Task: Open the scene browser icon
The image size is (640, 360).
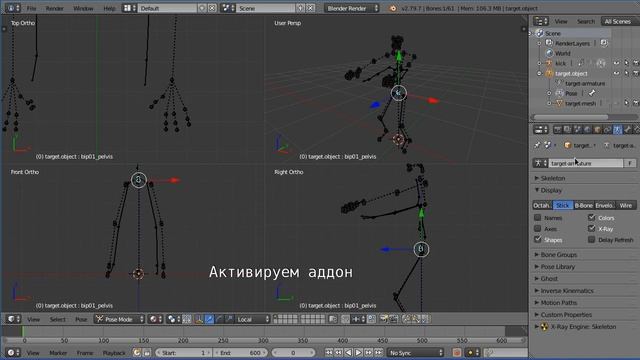Action: (228, 8)
